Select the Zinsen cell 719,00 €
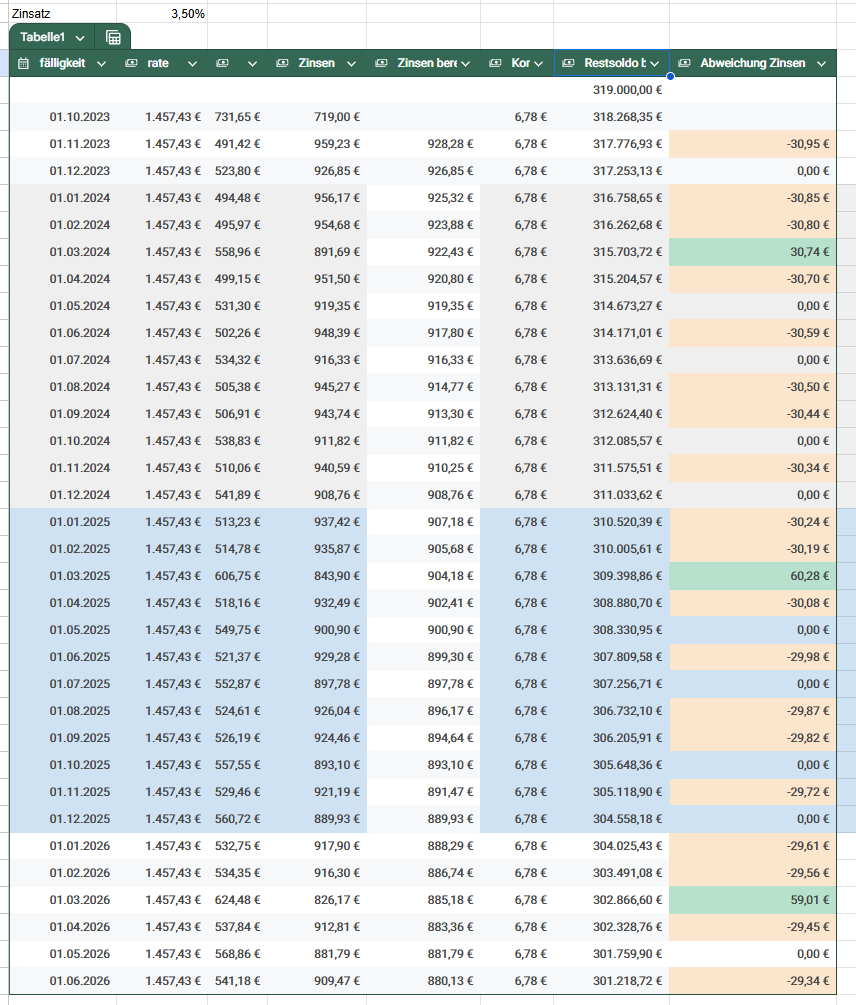 317,117
